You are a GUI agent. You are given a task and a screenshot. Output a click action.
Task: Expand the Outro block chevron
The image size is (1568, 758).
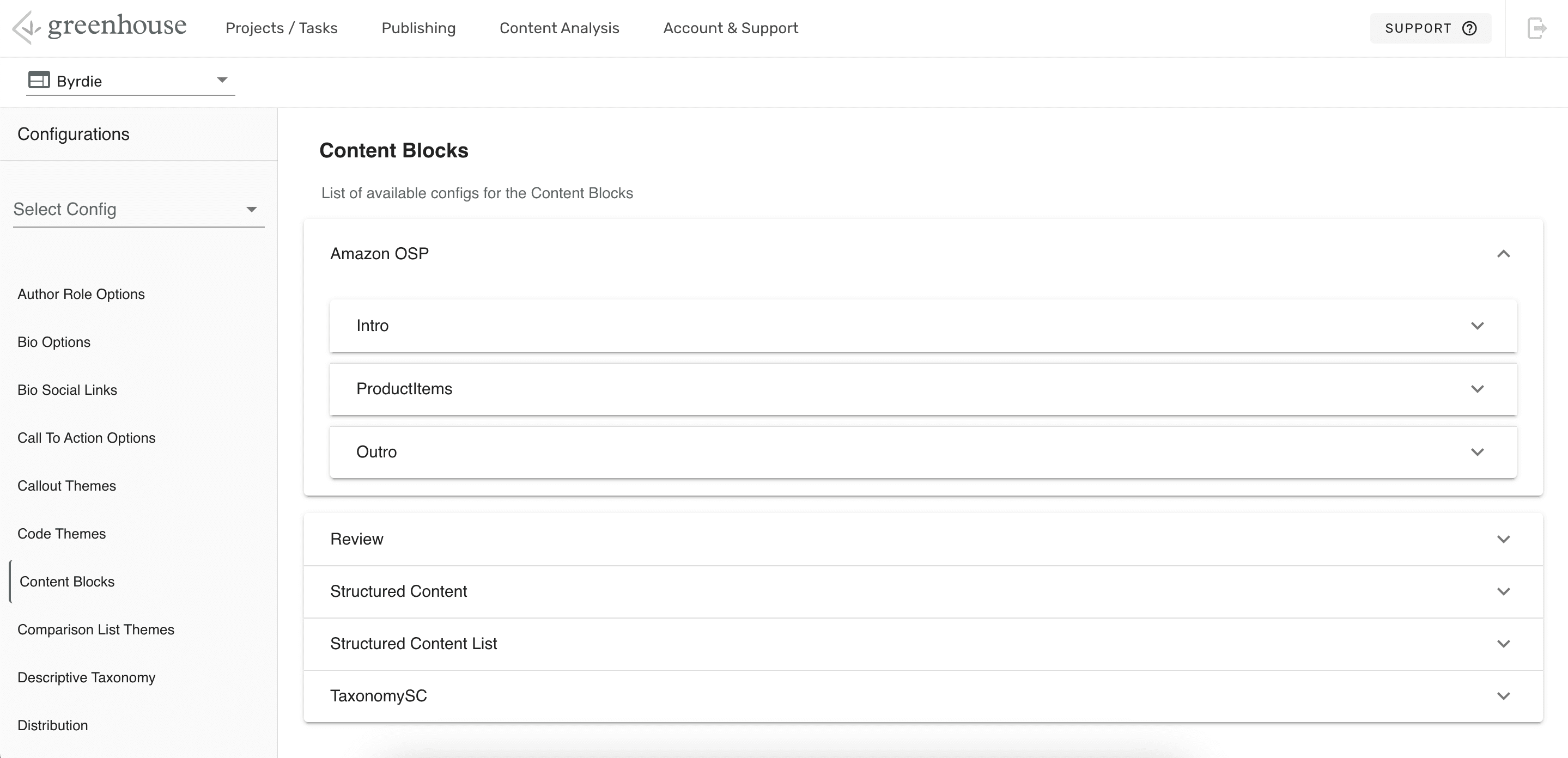pos(1476,453)
